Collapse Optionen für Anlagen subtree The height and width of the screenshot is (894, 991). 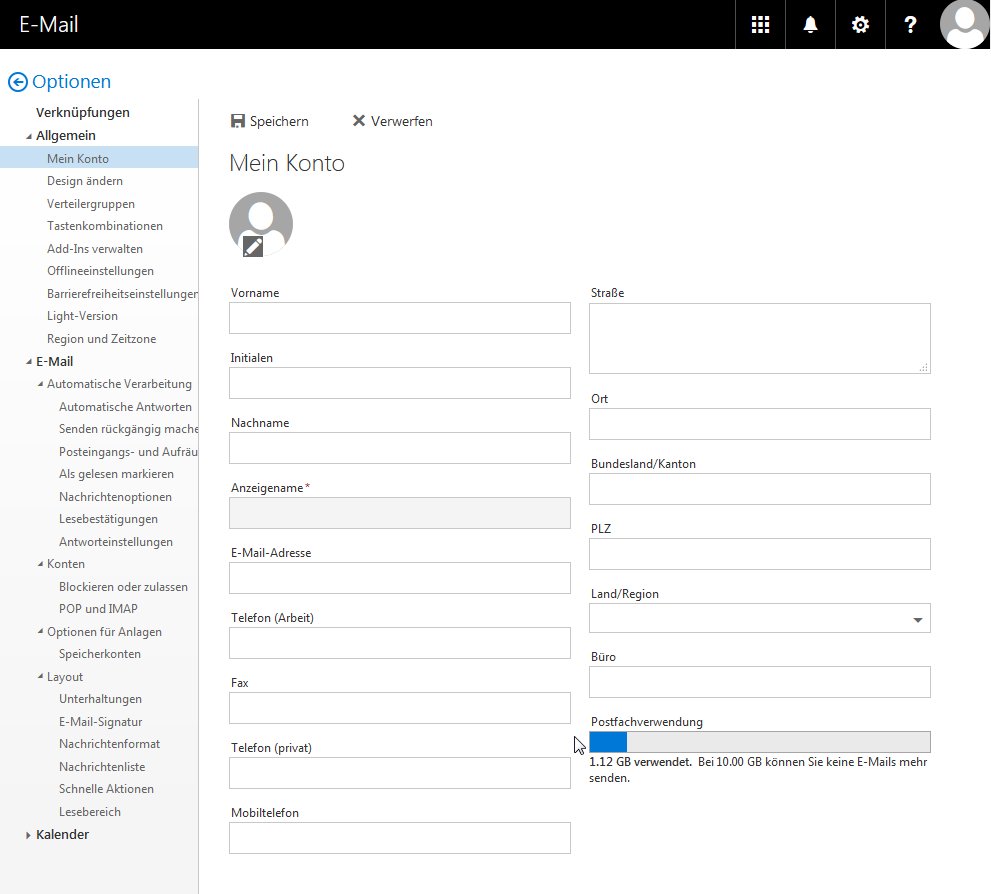coord(40,632)
